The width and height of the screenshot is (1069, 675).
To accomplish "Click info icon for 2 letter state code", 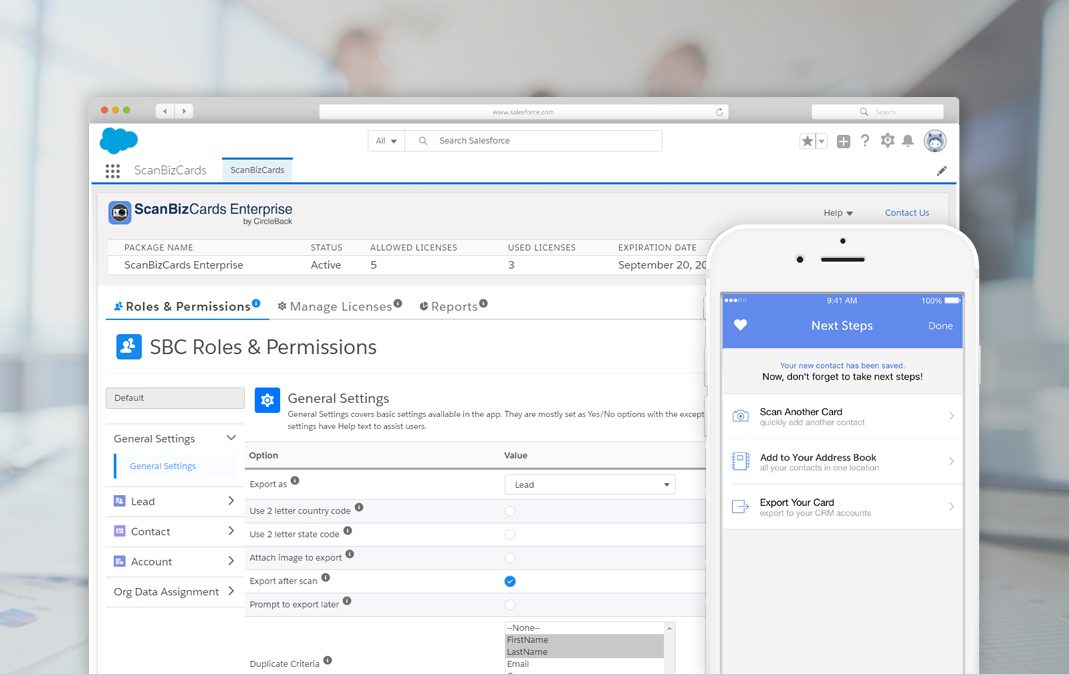I will [348, 530].
